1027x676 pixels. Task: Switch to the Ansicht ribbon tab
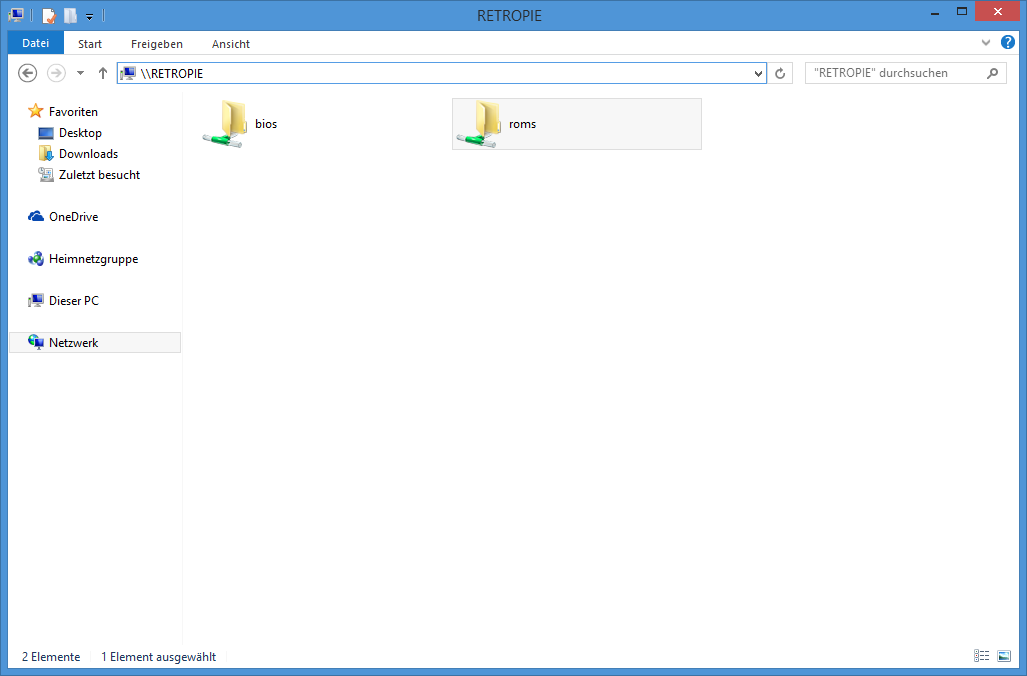coord(231,44)
